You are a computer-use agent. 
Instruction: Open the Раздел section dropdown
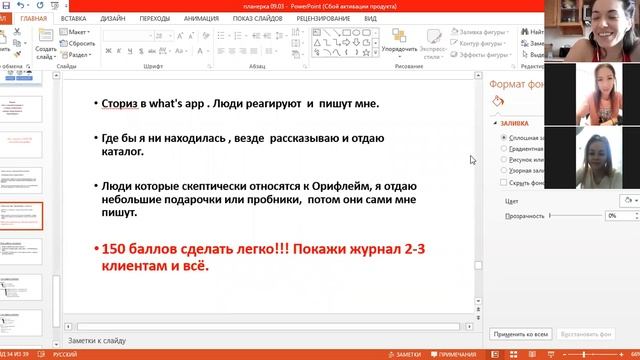76,54
